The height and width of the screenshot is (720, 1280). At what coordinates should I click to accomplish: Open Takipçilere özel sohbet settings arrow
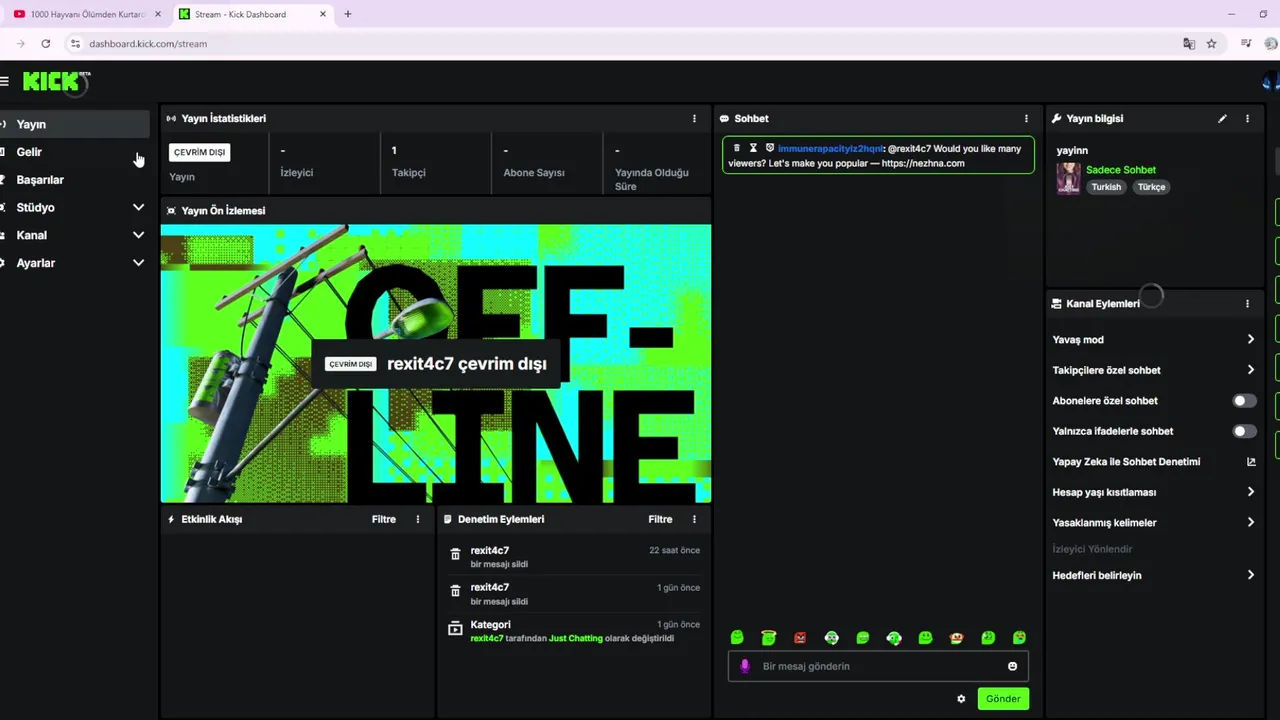[1250, 370]
